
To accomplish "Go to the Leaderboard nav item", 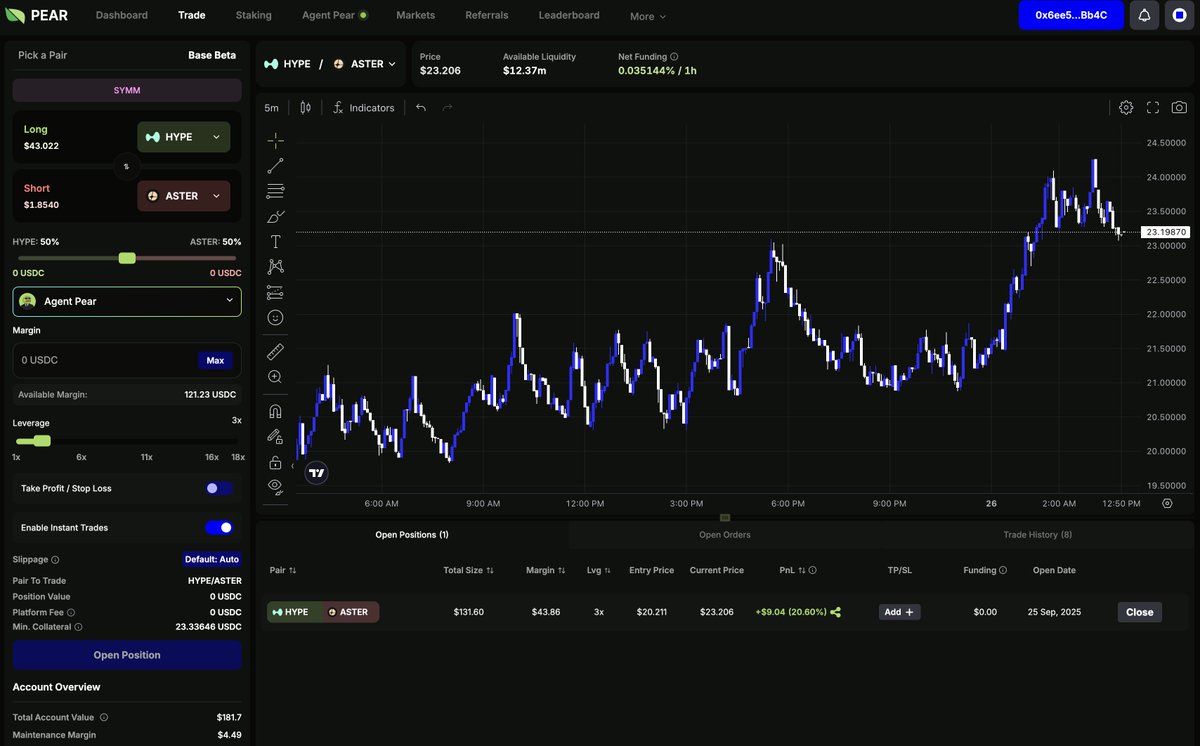I will point(569,15).
